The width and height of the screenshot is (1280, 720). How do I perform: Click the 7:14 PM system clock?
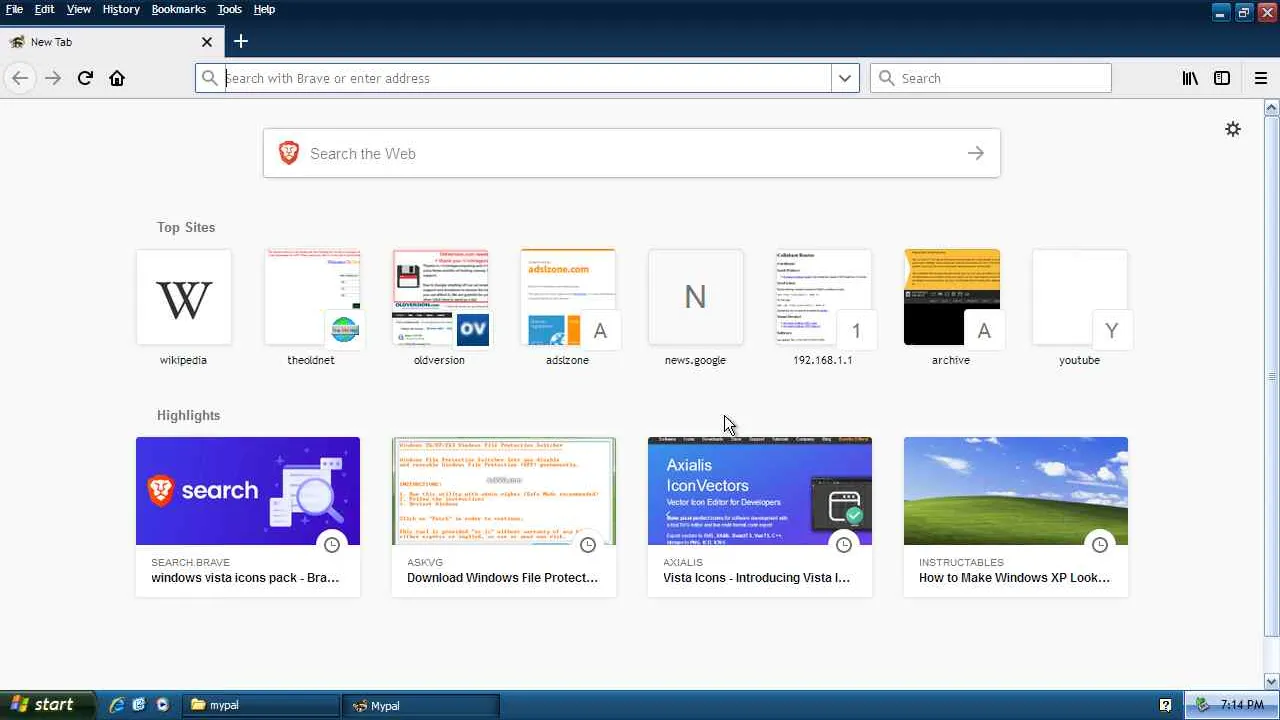click(x=1242, y=705)
